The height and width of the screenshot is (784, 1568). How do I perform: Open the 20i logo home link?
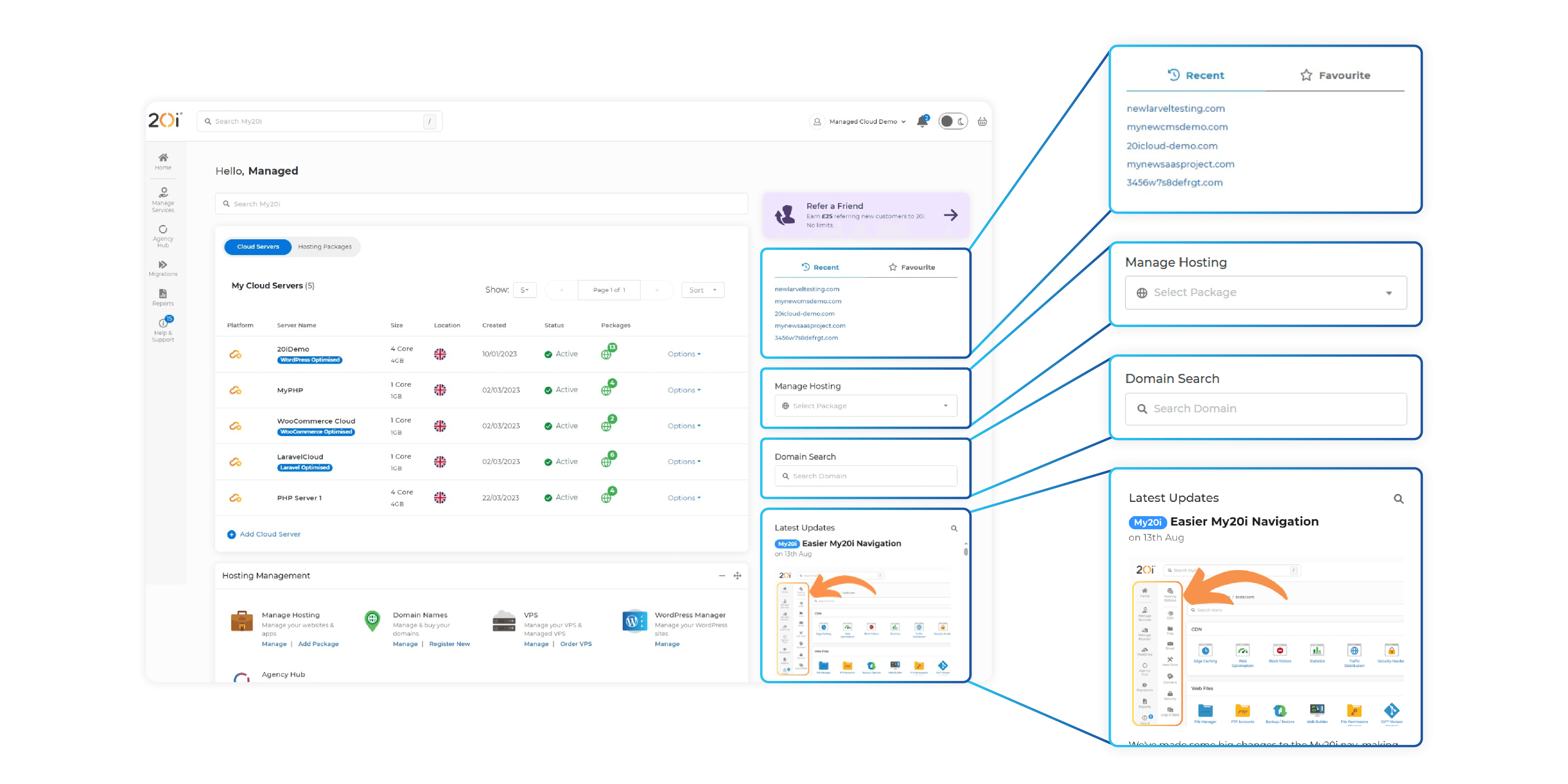pos(165,120)
